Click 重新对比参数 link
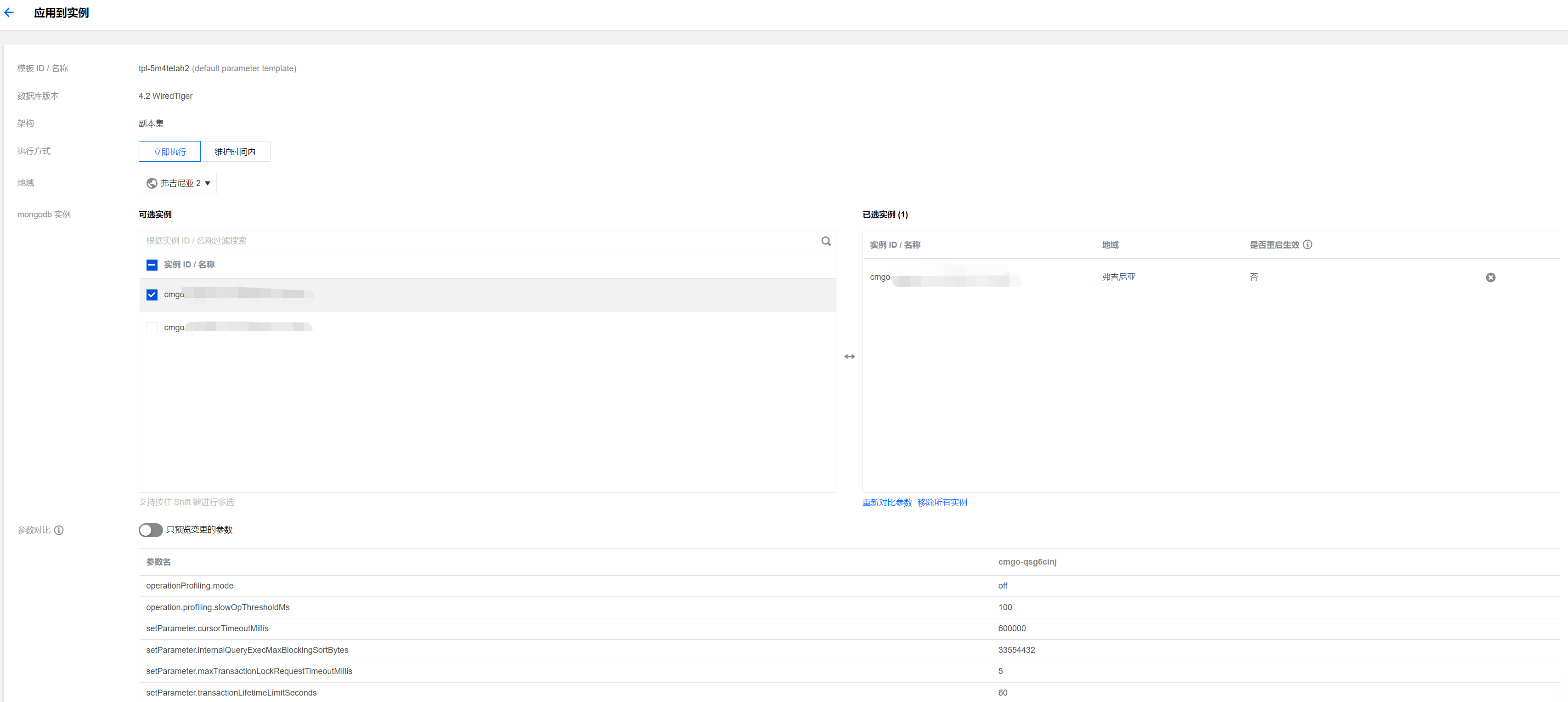 point(887,503)
